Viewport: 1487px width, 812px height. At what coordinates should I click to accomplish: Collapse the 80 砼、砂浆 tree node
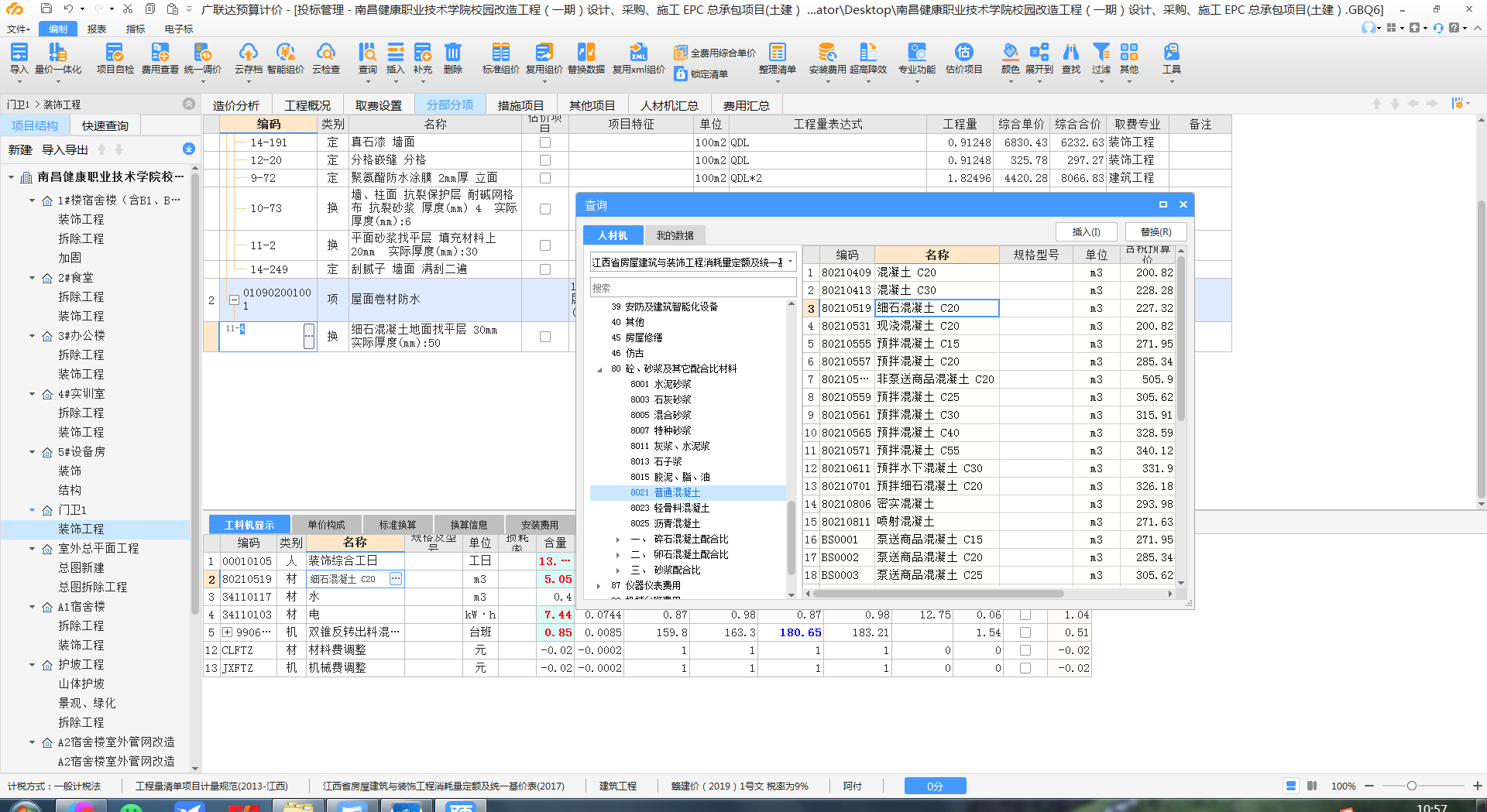pos(599,369)
